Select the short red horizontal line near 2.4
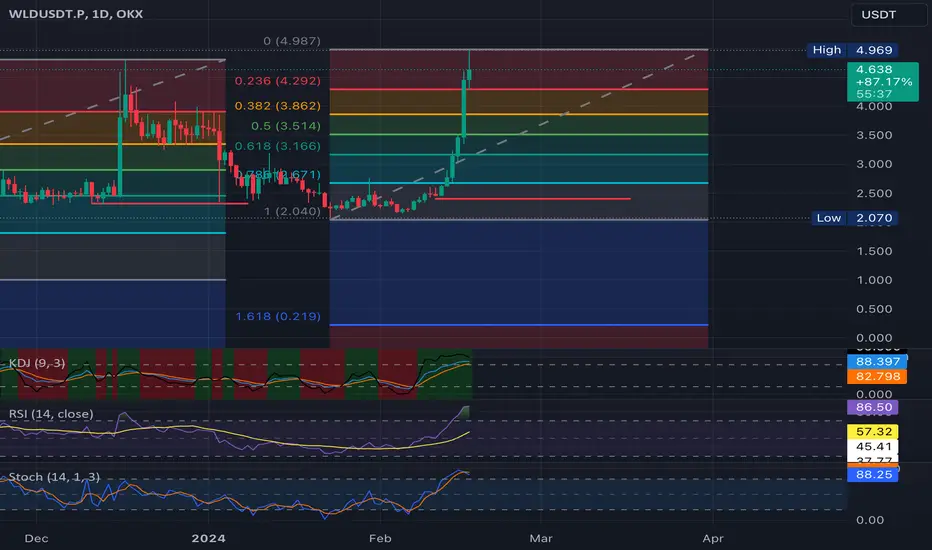This screenshot has width=932, height=550. tap(533, 199)
